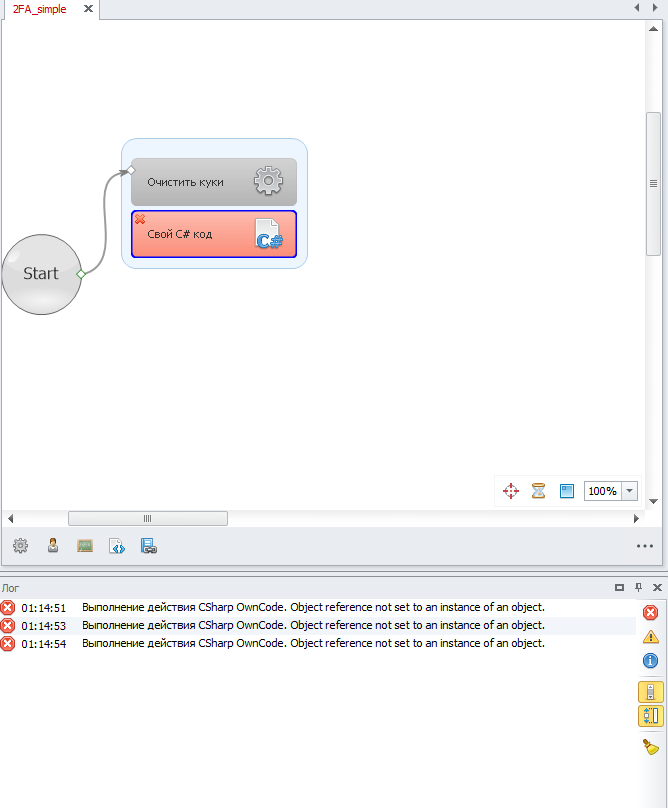Click the horizontal scrollbar thumb
This screenshot has width=668, height=808.
pyautogui.click(x=148, y=518)
